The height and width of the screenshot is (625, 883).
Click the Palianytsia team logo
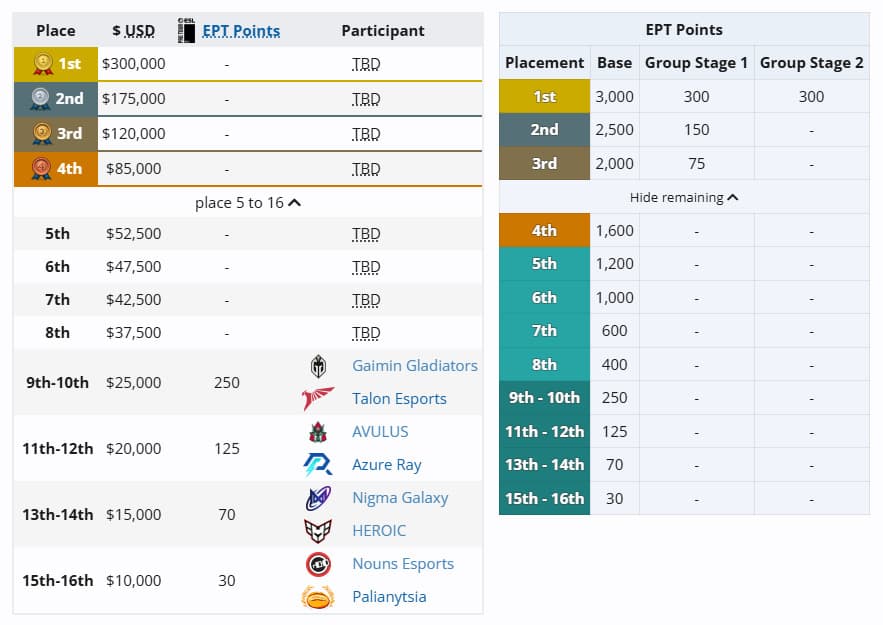(318, 597)
